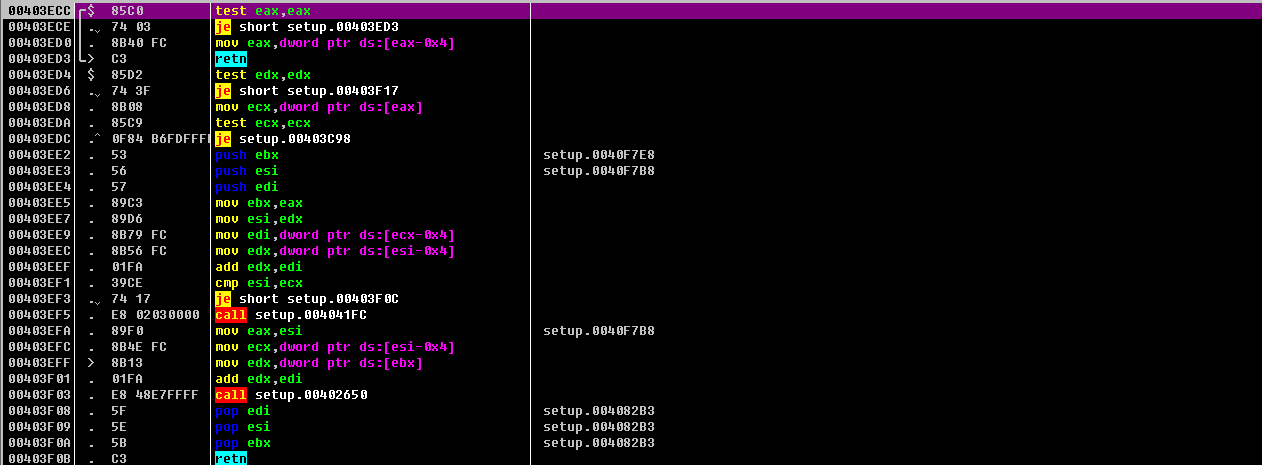The width and height of the screenshot is (1262, 465).
Task: Select the retn instruction at 00403ED3
Action: click(231, 59)
